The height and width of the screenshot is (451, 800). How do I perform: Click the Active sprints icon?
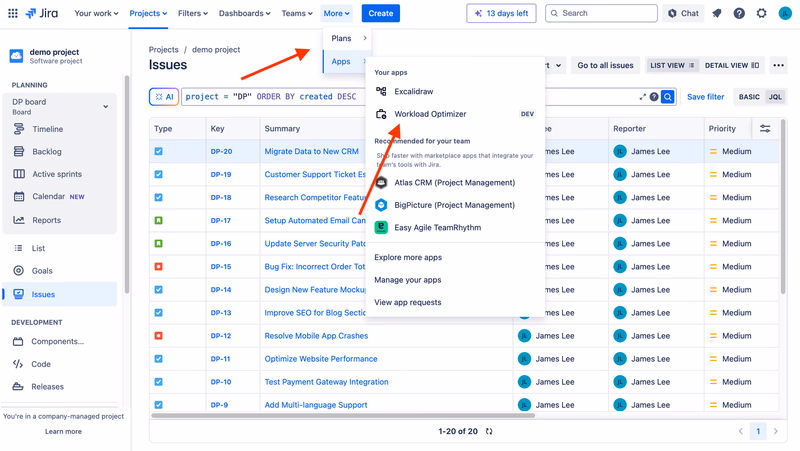19,174
